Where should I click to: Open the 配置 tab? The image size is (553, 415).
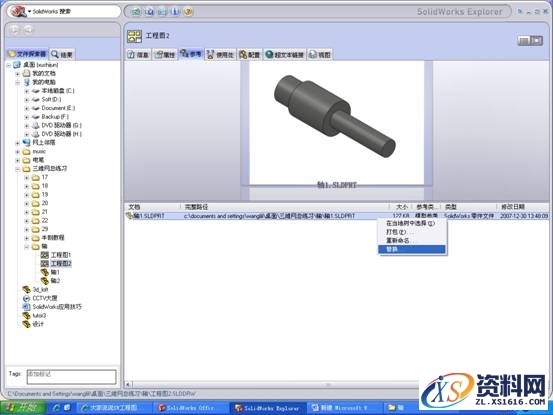coord(250,55)
